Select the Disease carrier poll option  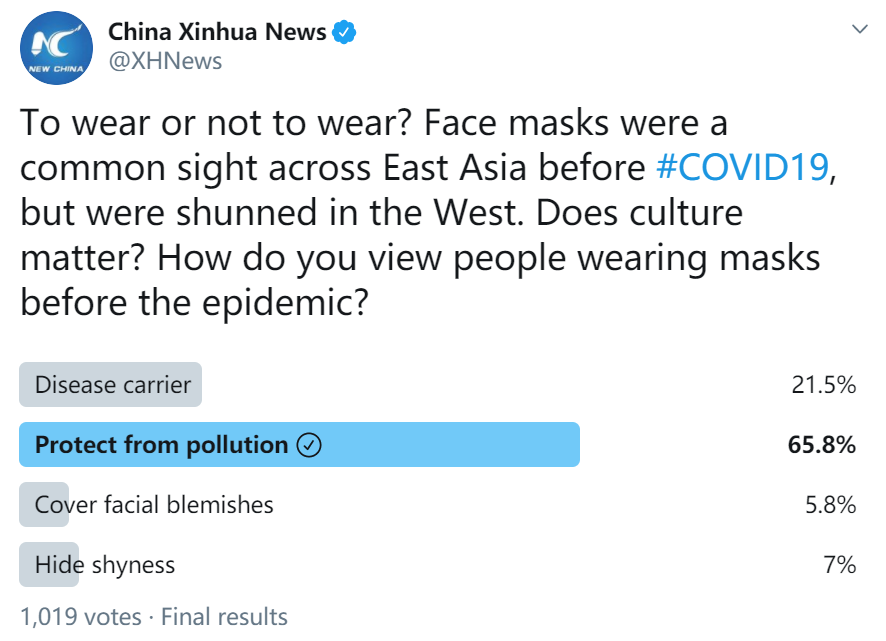(113, 385)
